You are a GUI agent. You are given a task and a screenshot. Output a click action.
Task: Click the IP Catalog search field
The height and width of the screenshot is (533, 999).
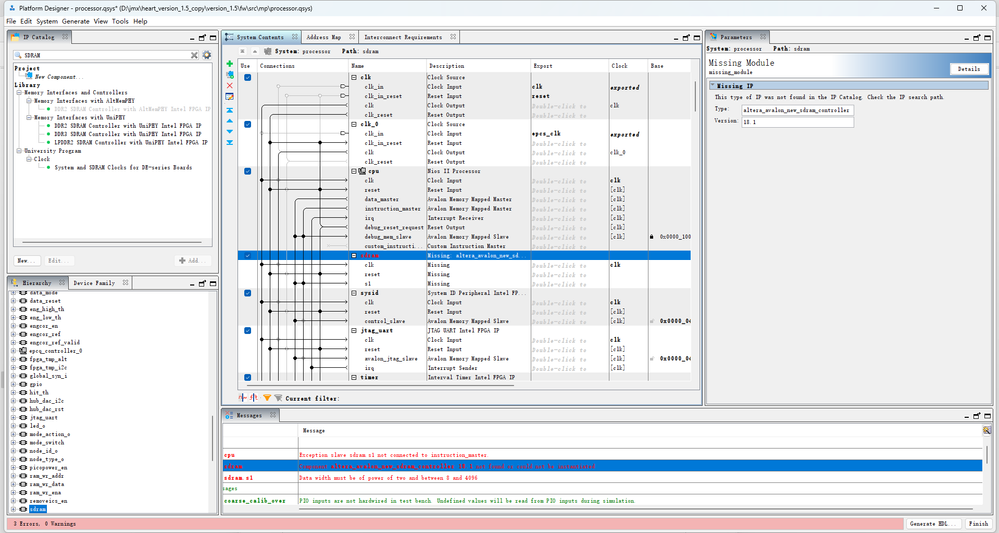[x=100, y=55]
